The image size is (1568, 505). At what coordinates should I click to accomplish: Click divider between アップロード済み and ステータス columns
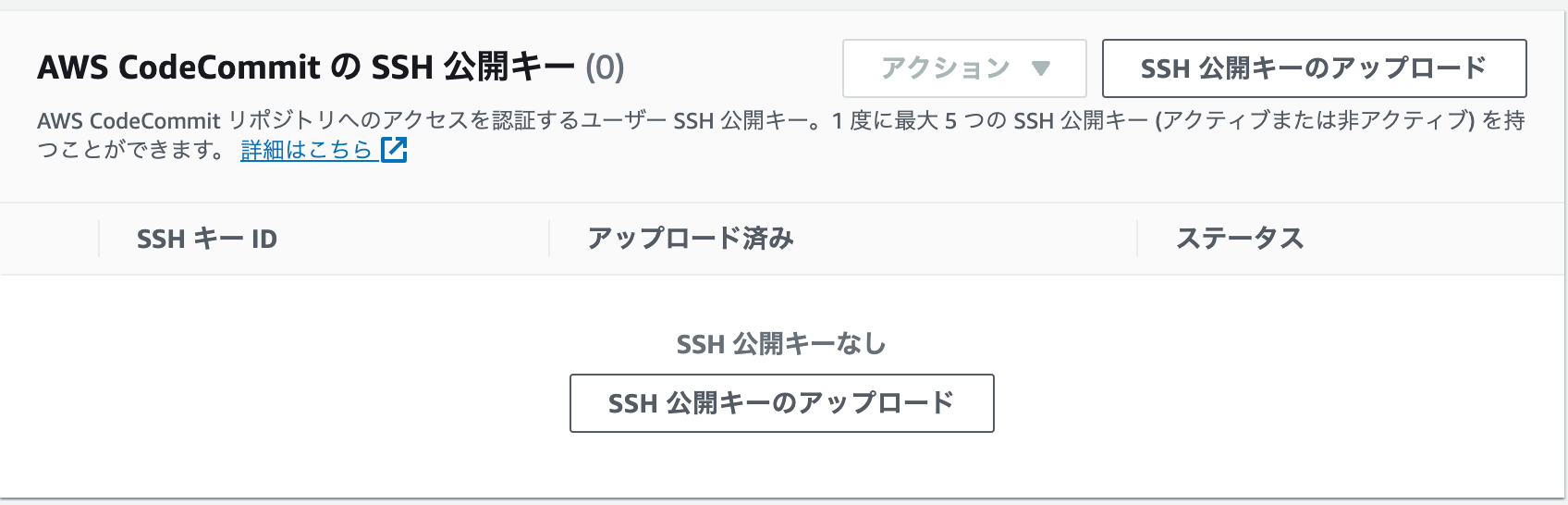[1137, 239]
